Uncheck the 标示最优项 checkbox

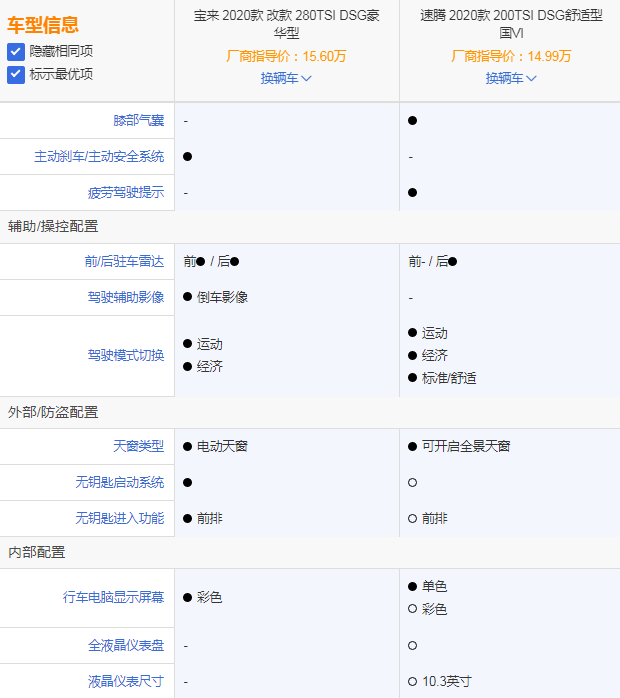(x=16, y=75)
